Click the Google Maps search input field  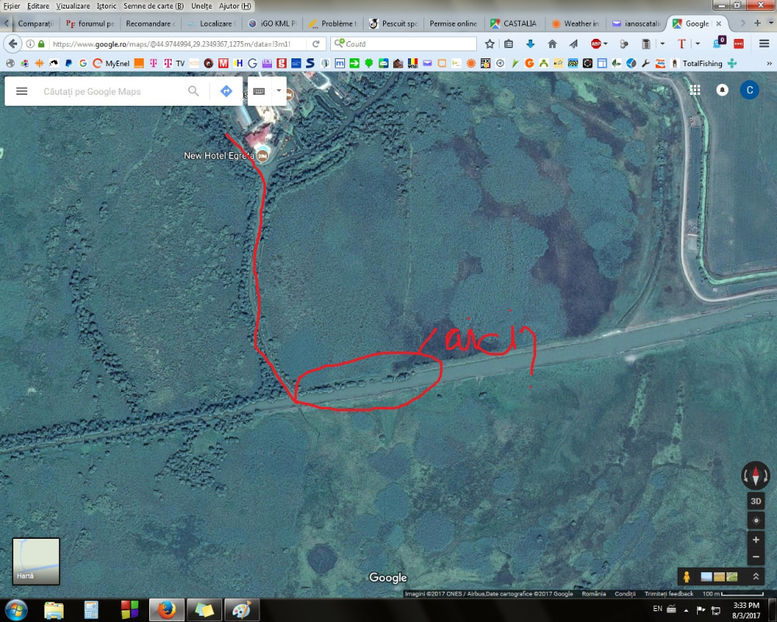click(x=110, y=91)
